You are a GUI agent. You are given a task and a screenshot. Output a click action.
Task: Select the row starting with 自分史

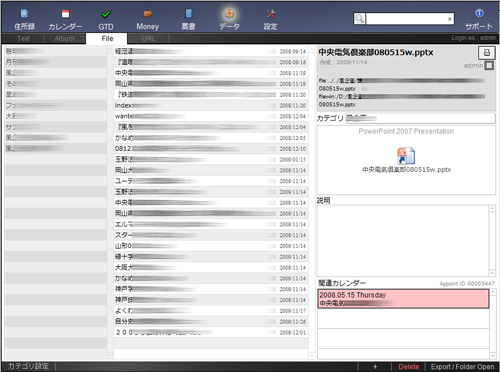click(x=211, y=321)
